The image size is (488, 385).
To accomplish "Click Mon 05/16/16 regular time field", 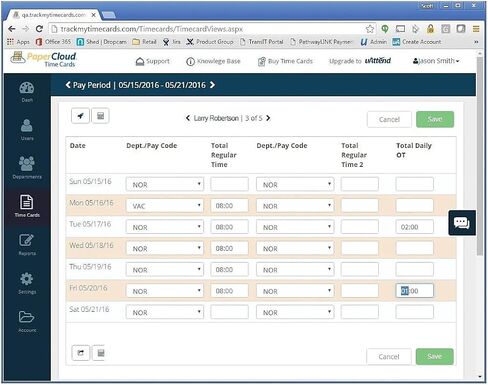I will pos(229,206).
